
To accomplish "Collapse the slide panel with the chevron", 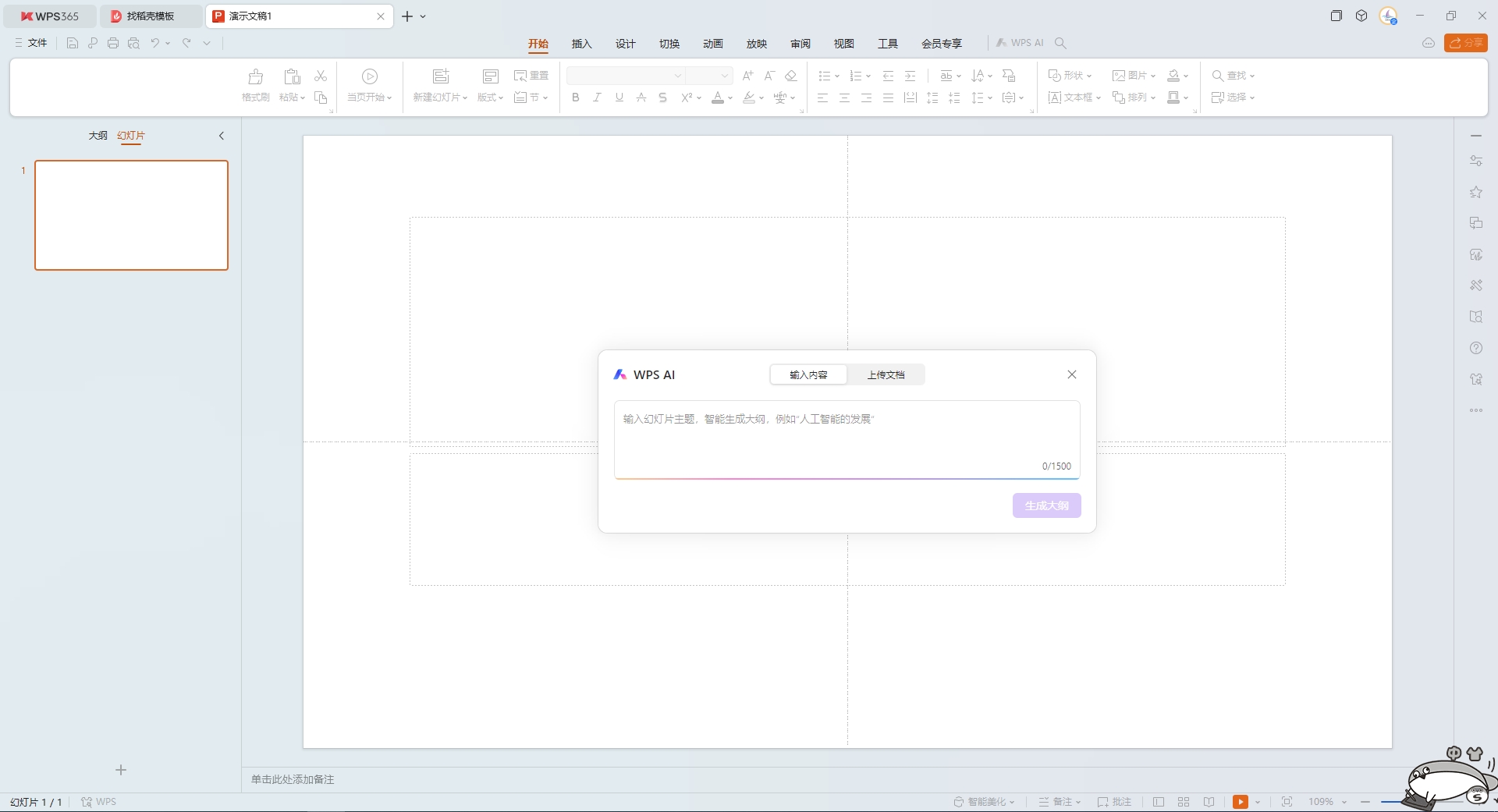I will tap(222, 136).
